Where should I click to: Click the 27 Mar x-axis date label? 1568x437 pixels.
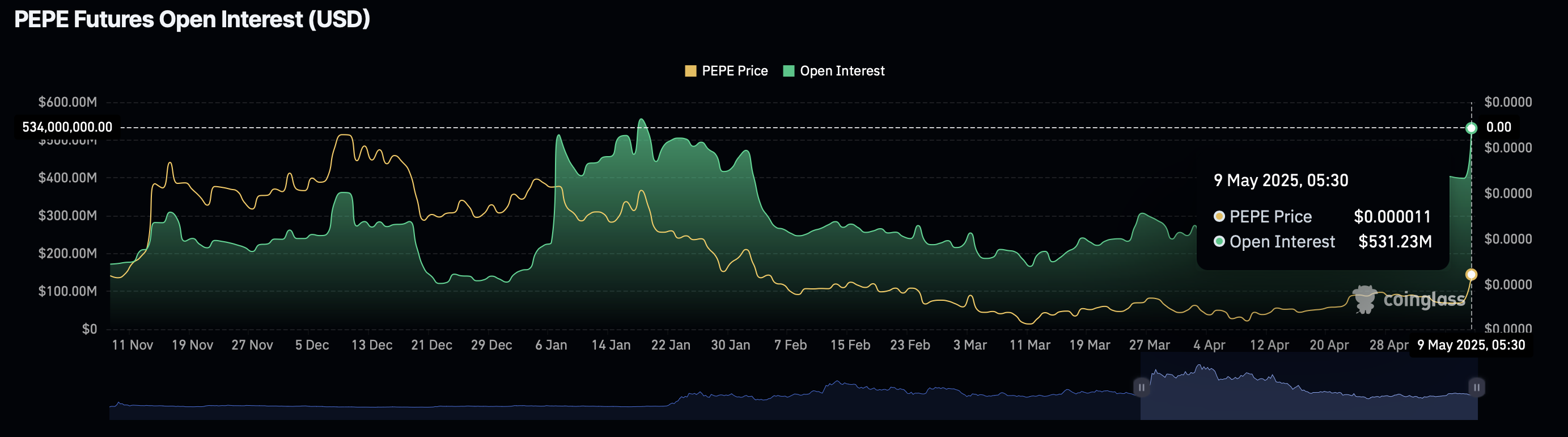(x=1149, y=345)
